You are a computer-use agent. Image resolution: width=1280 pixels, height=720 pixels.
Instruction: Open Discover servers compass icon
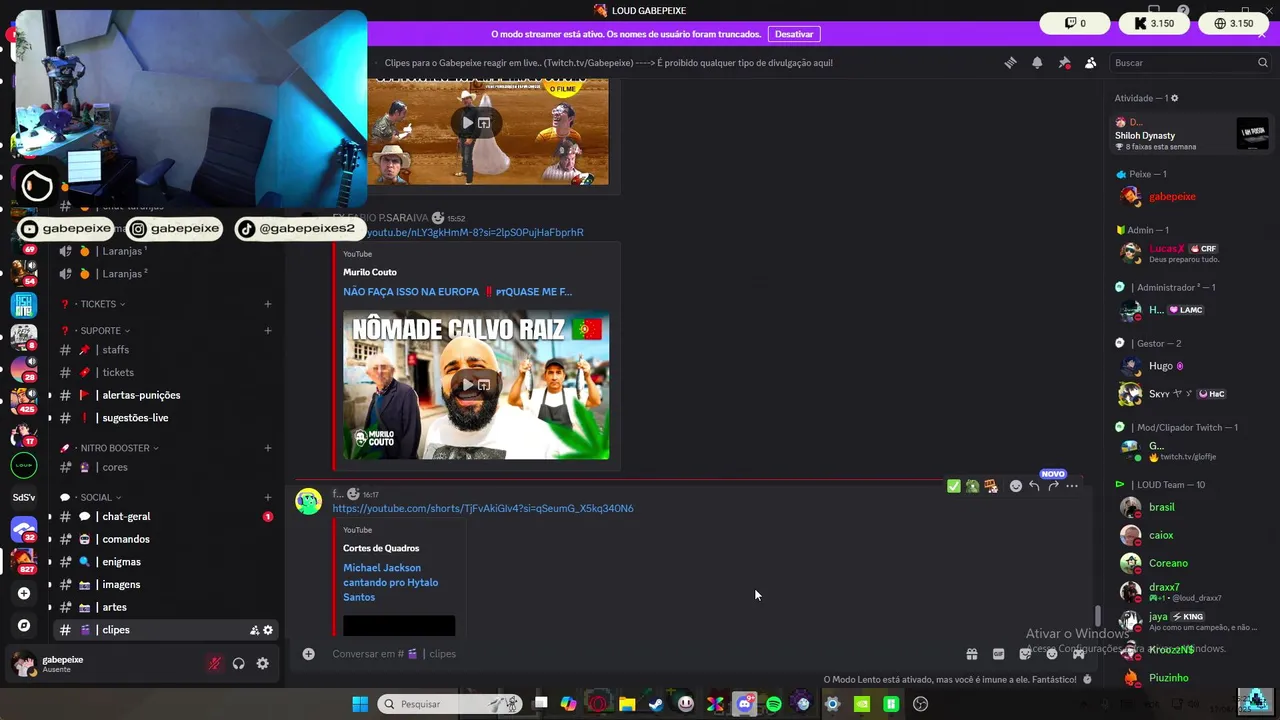point(24,625)
